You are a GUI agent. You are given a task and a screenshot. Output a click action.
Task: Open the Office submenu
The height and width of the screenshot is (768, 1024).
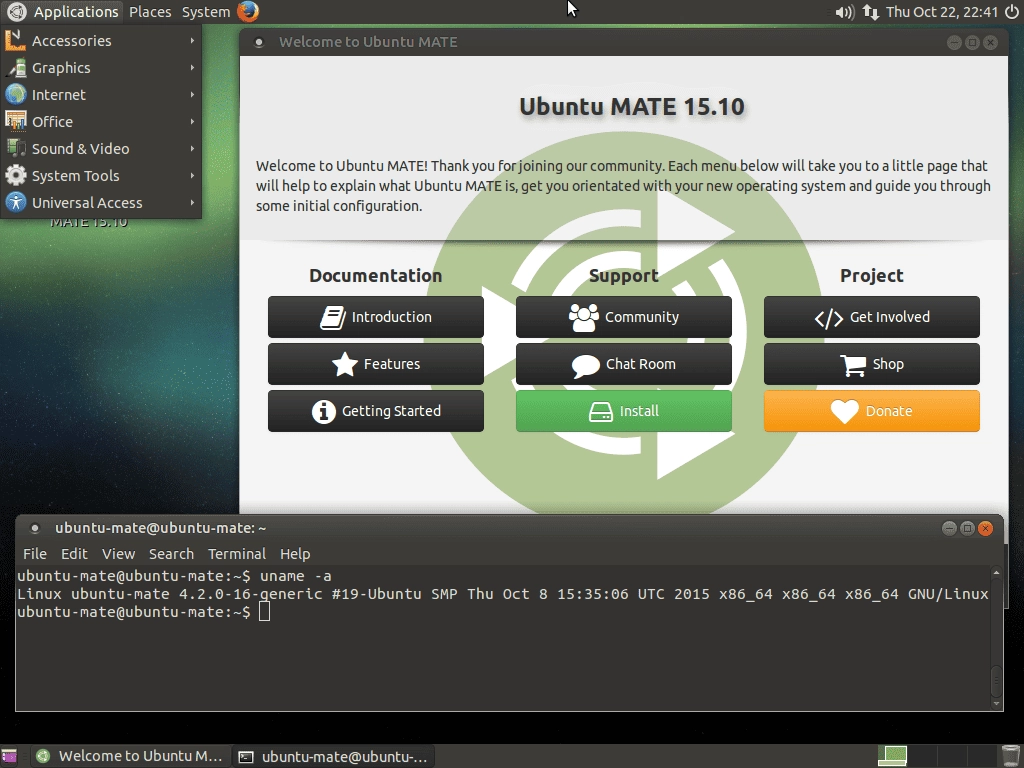coord(101,121)
